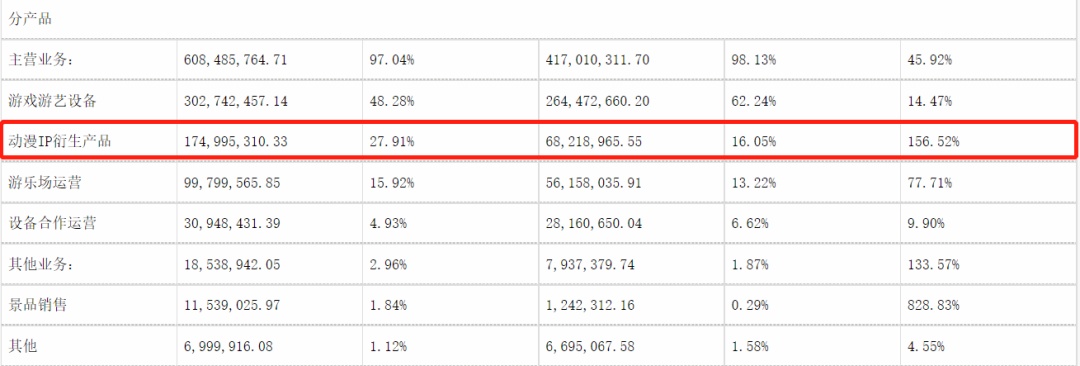Image resolution: width=1080 pixels, height=366 pixels.
Task: Select the 设备合作运营 row label
Action: coord(52,223)
